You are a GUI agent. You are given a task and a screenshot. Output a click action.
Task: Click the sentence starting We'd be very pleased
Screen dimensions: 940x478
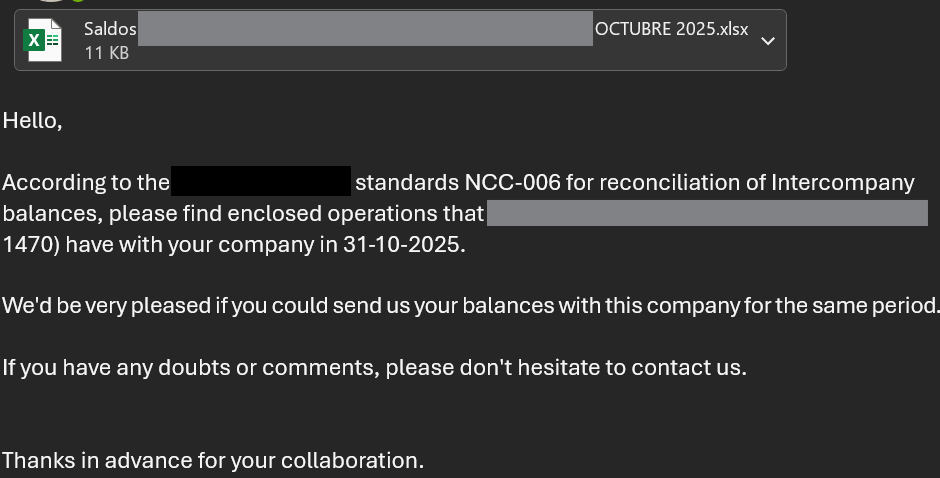tap(470, 305)
